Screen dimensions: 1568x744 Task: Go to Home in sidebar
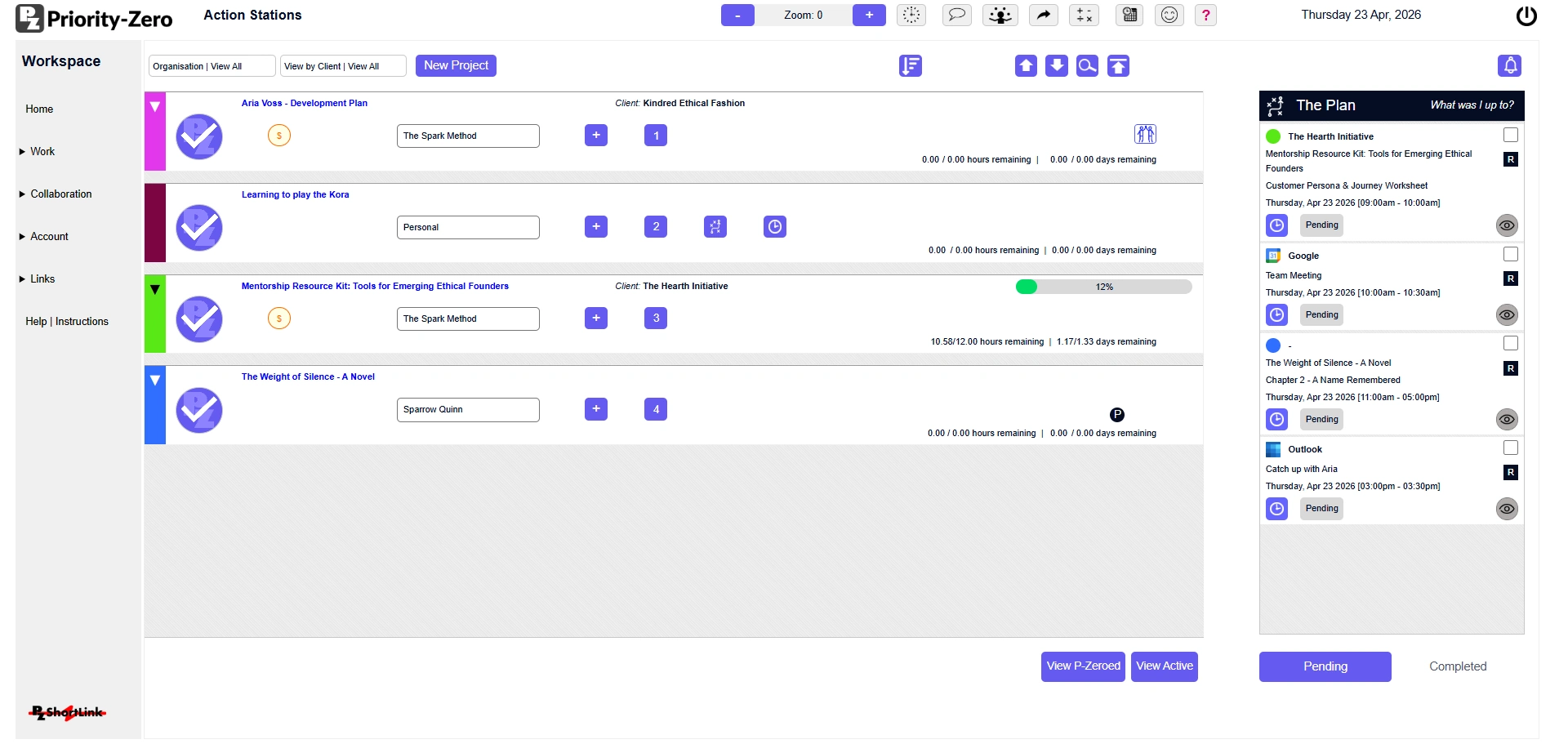(39, 109)
